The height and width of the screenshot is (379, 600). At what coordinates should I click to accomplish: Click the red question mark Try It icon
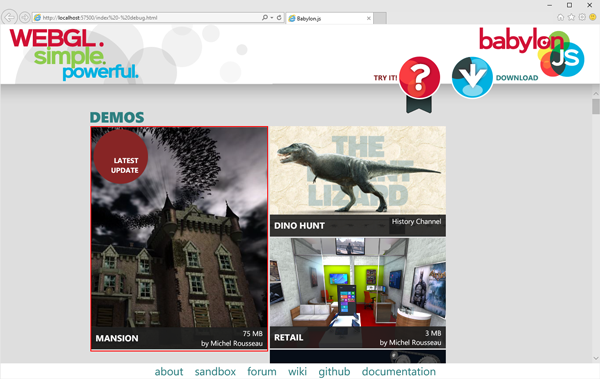point(419,77)
